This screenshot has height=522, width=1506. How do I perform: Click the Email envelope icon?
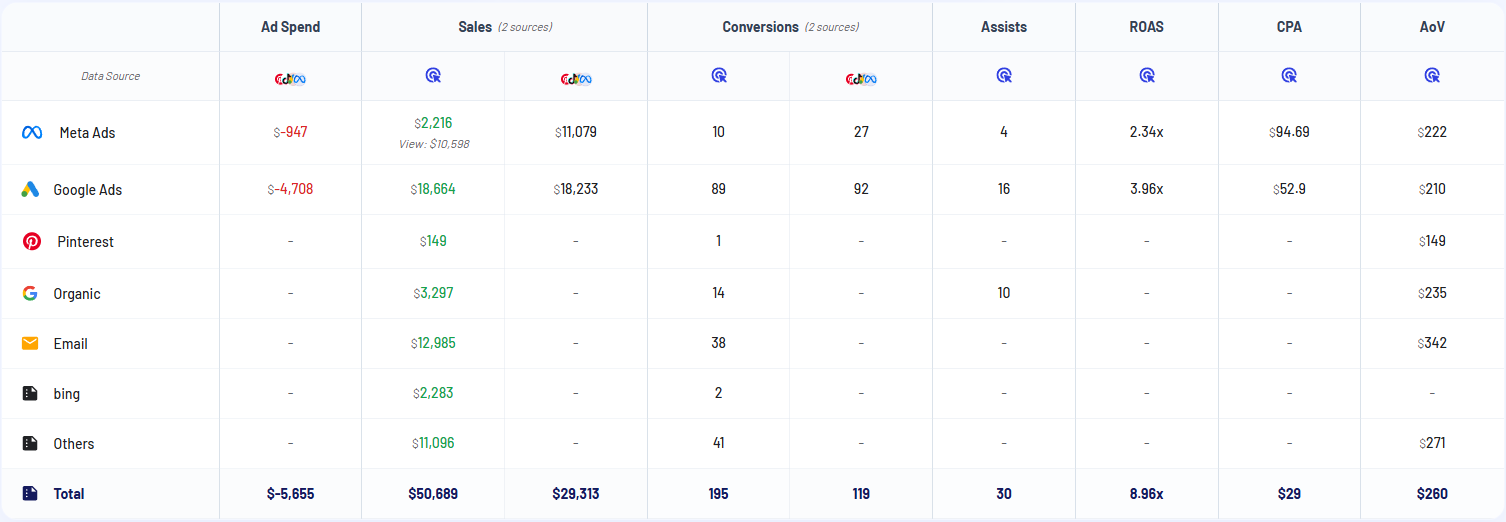pos(31,343)
